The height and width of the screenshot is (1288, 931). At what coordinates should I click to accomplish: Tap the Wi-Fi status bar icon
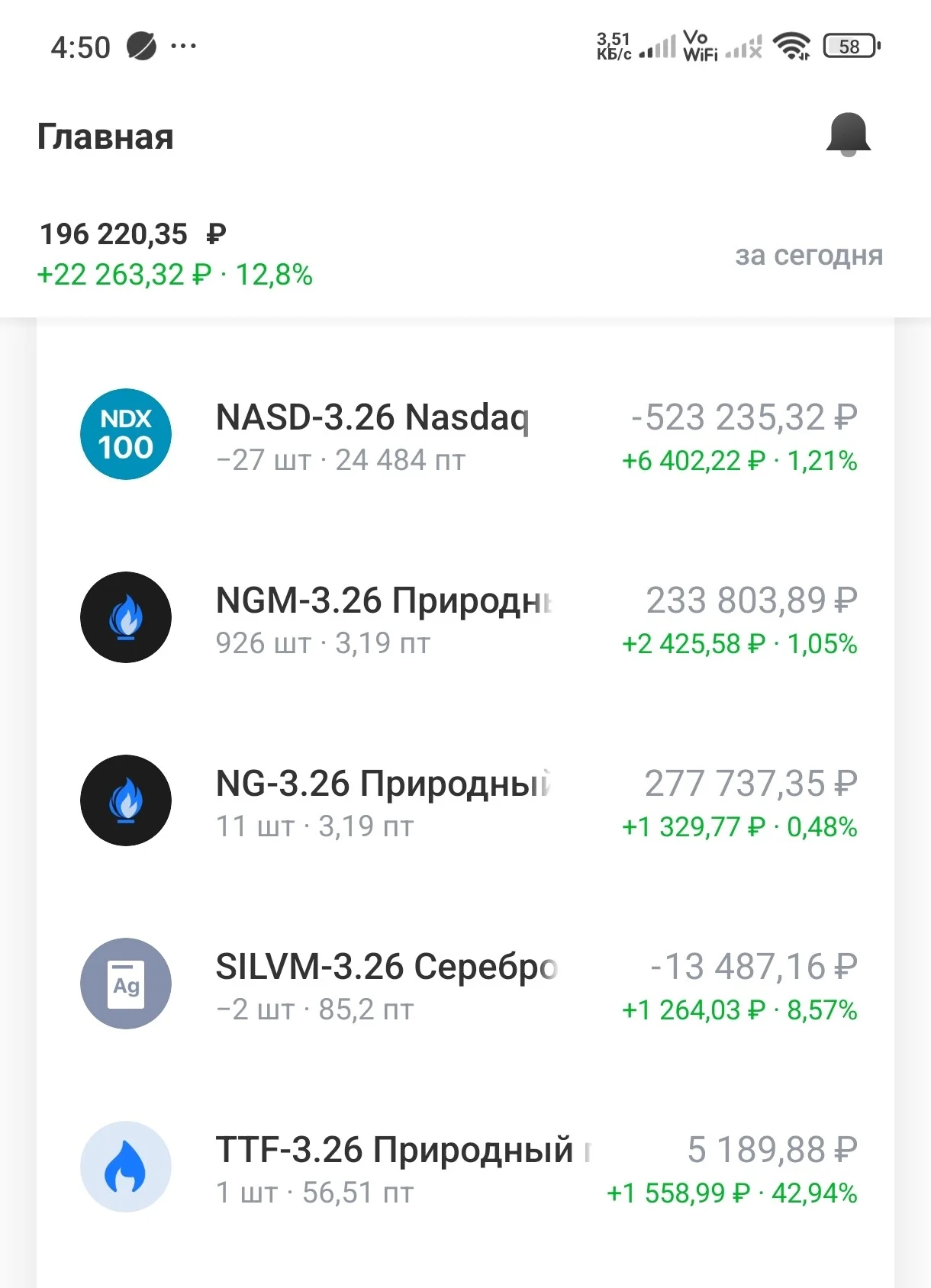click(x=791, y=47)
